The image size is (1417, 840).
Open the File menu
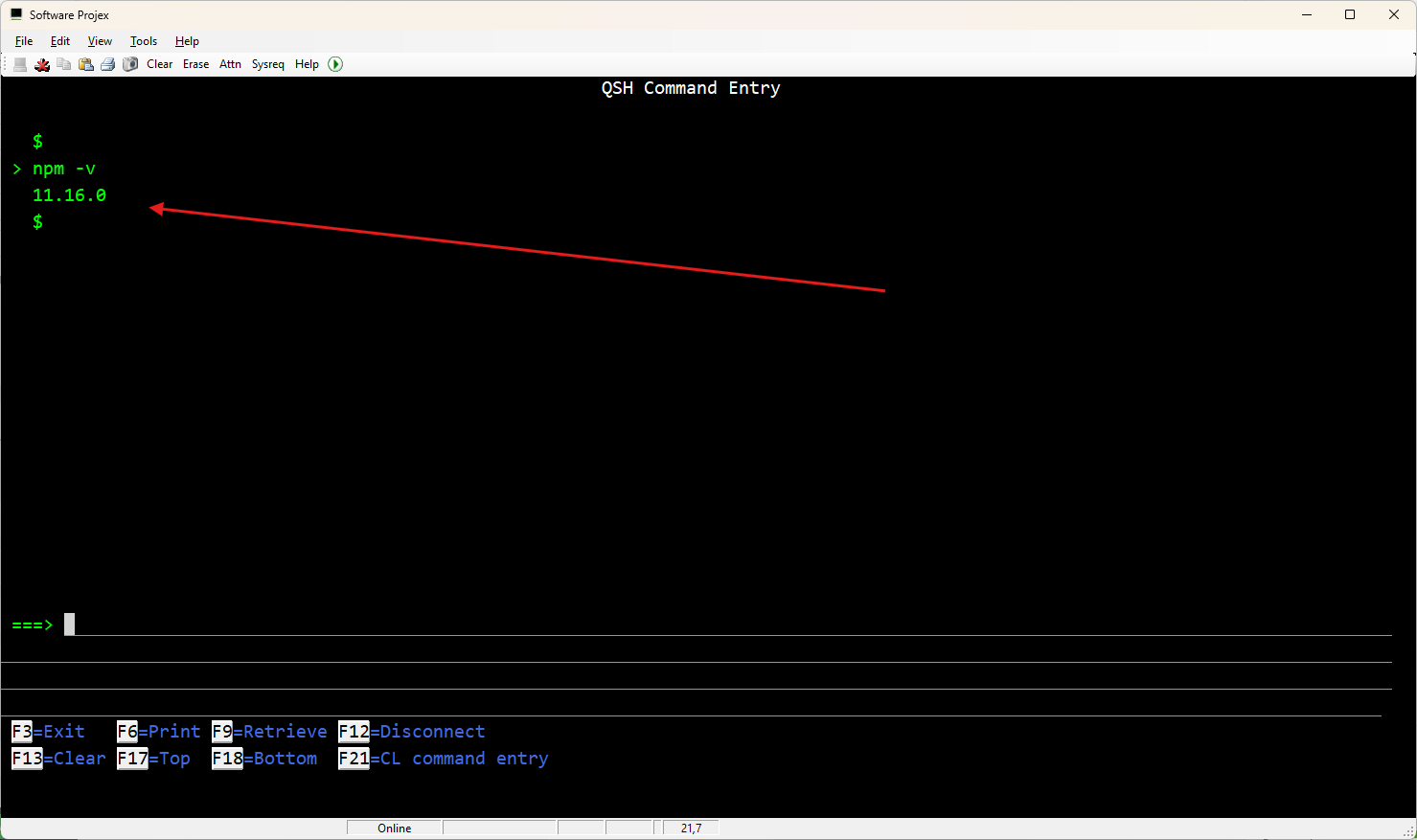coord(24,41)
